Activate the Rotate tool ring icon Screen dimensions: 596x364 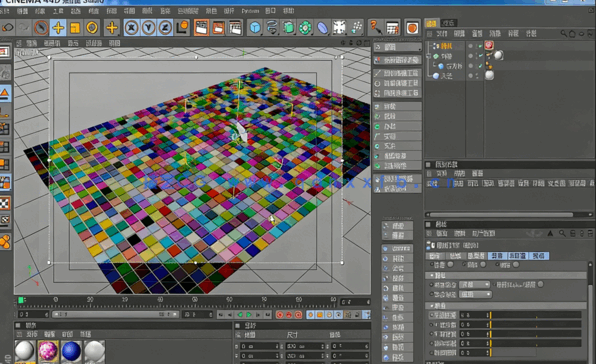click(x=92, y=28)
